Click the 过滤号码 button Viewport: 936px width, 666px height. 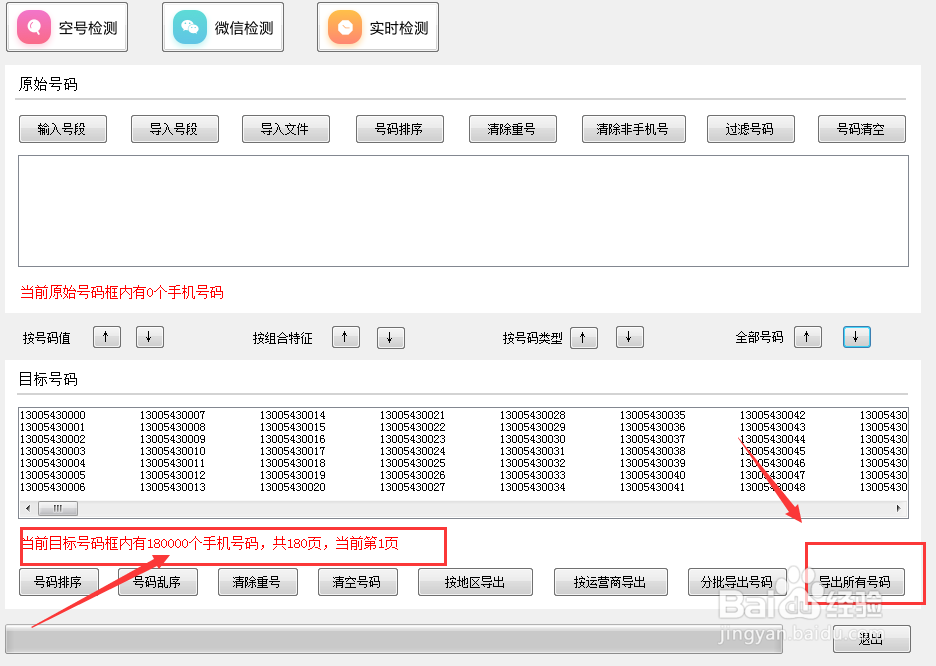[x=750, y=128]
